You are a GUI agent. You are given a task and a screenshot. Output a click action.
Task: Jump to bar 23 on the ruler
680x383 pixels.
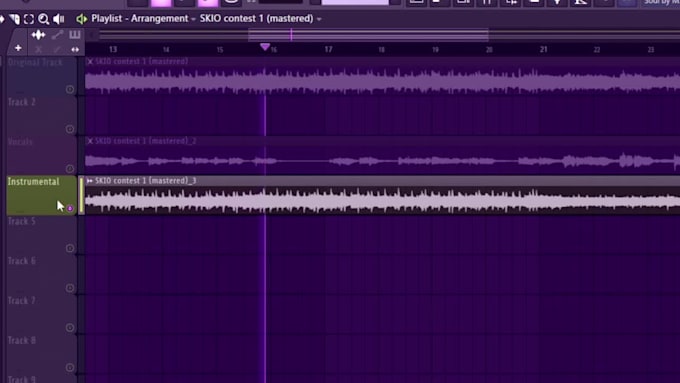pyautogui.click(x=651, y=50)
